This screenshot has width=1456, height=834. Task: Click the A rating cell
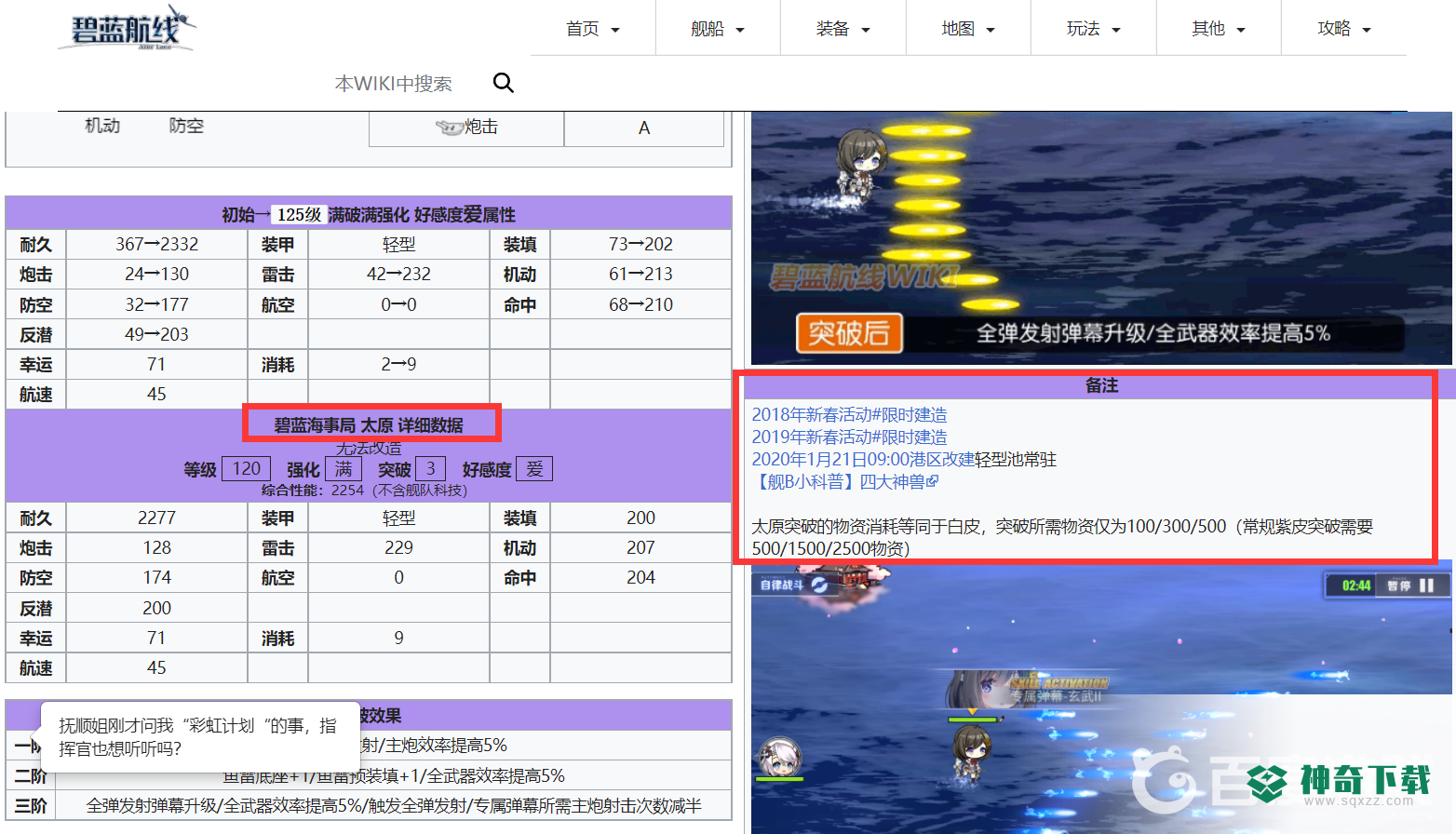644,128
